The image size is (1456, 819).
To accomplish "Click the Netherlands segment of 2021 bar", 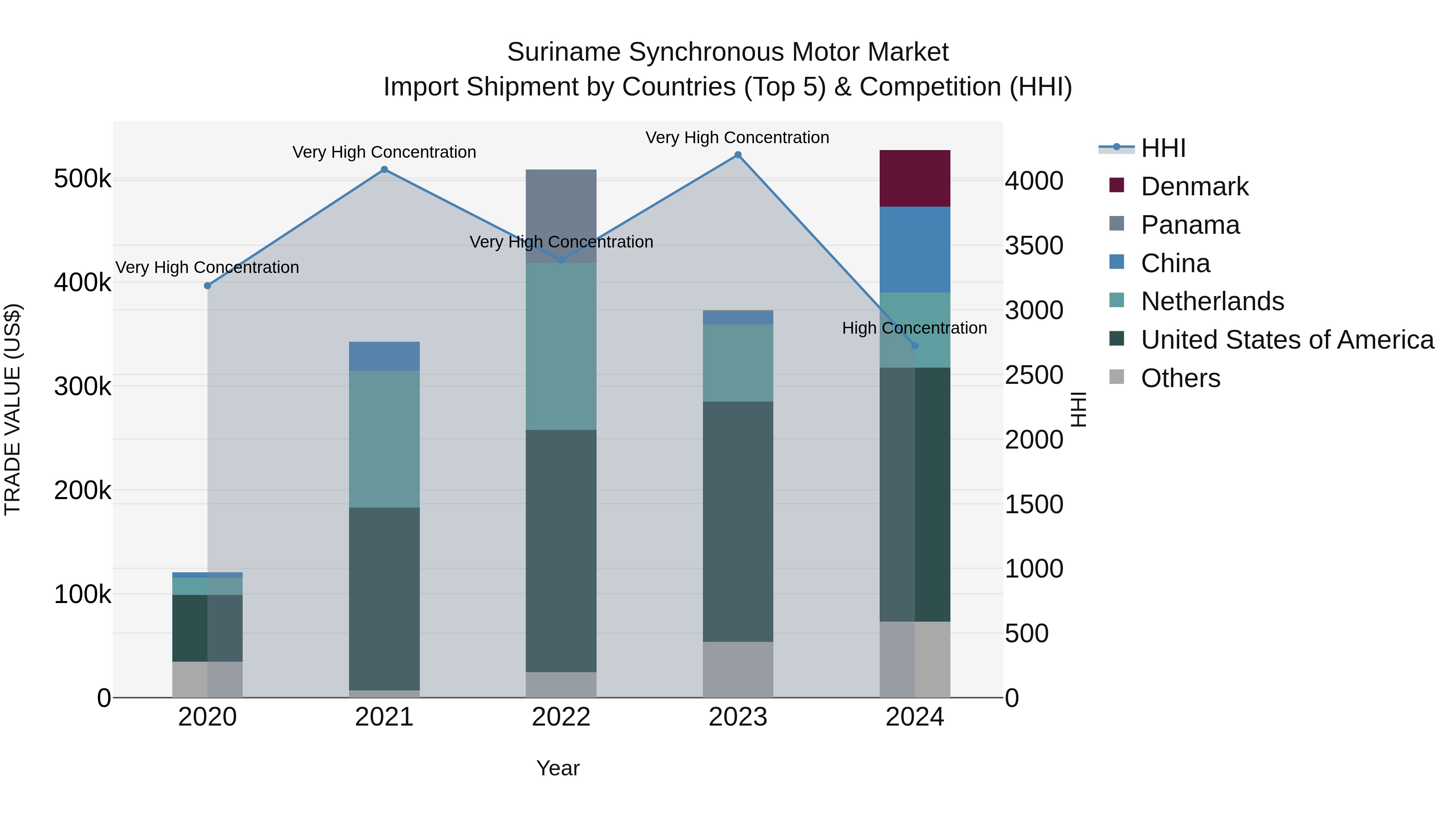I will pyautogui.click(x=384, y=439).
